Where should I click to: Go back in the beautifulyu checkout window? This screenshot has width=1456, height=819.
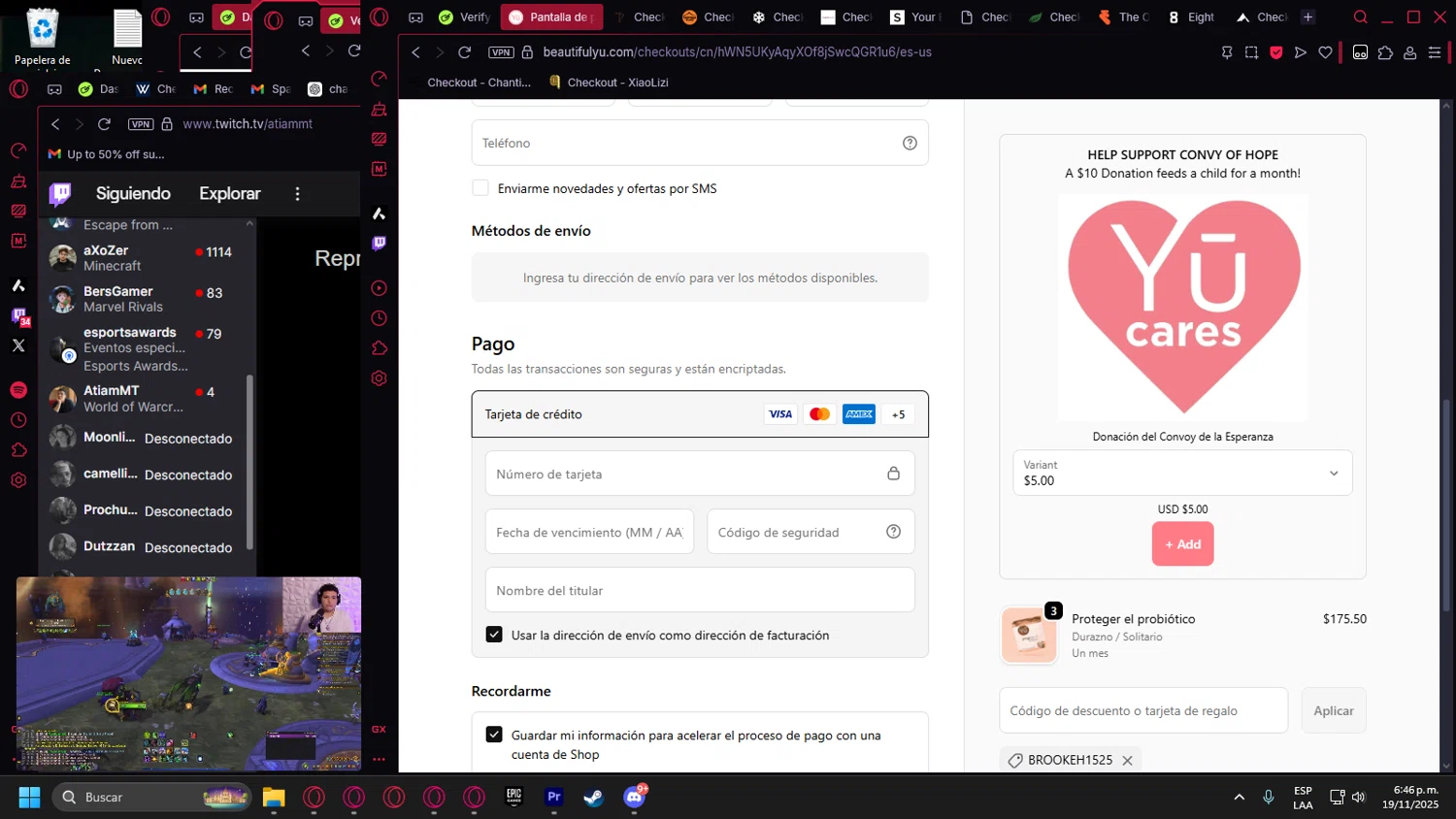(x=416, y=52)
